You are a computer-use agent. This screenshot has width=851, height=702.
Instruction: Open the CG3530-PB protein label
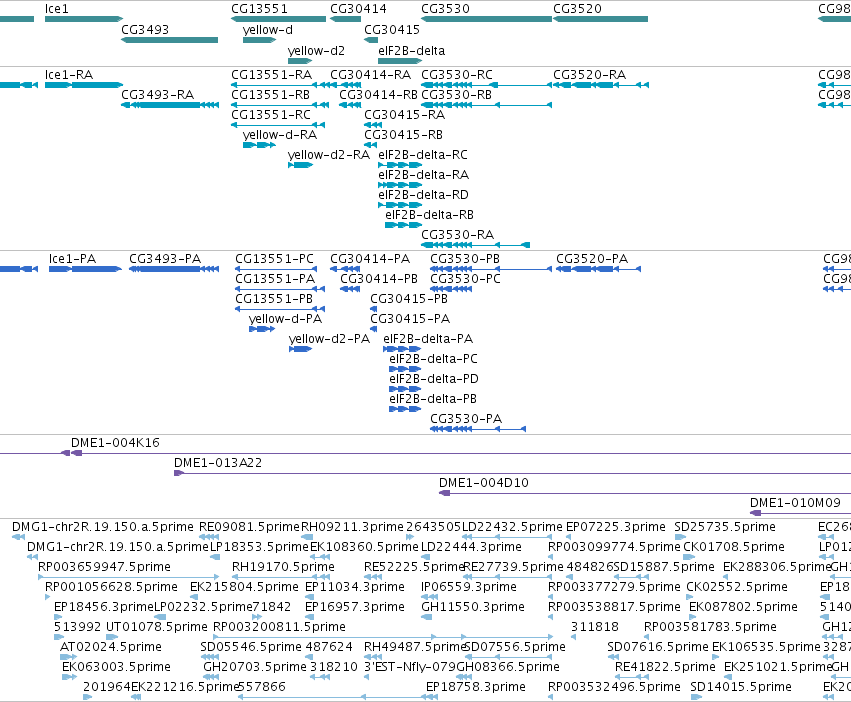click(x=465, y=259)
